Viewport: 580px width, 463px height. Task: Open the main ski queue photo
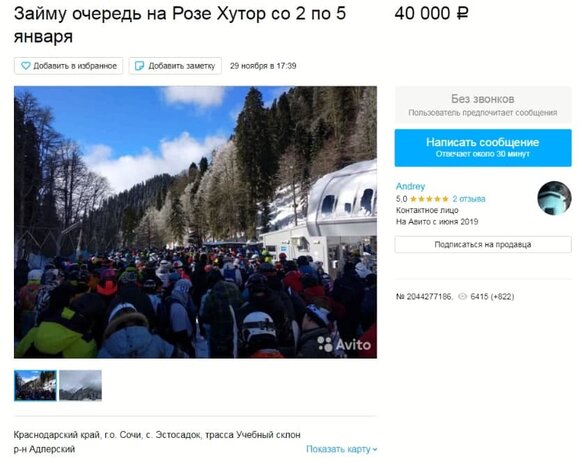click(x=195, y=222)
